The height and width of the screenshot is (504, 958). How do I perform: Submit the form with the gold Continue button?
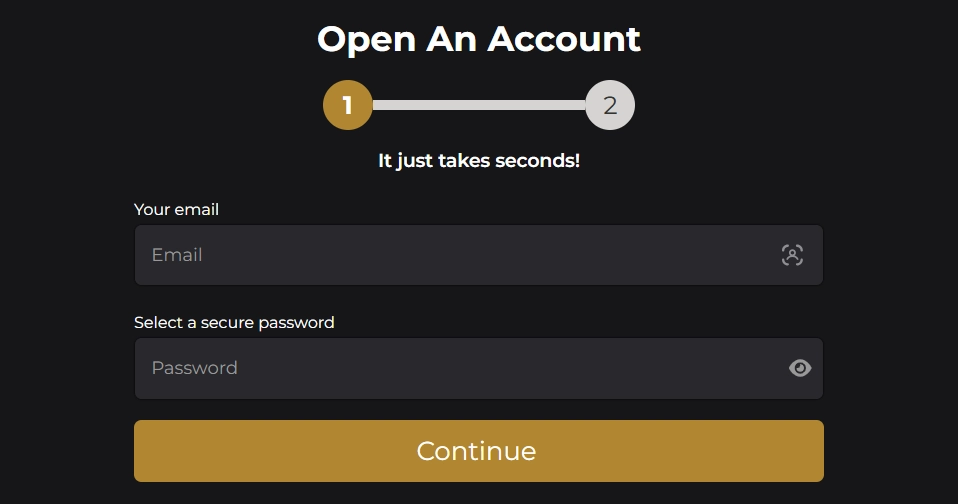point(479,451)
